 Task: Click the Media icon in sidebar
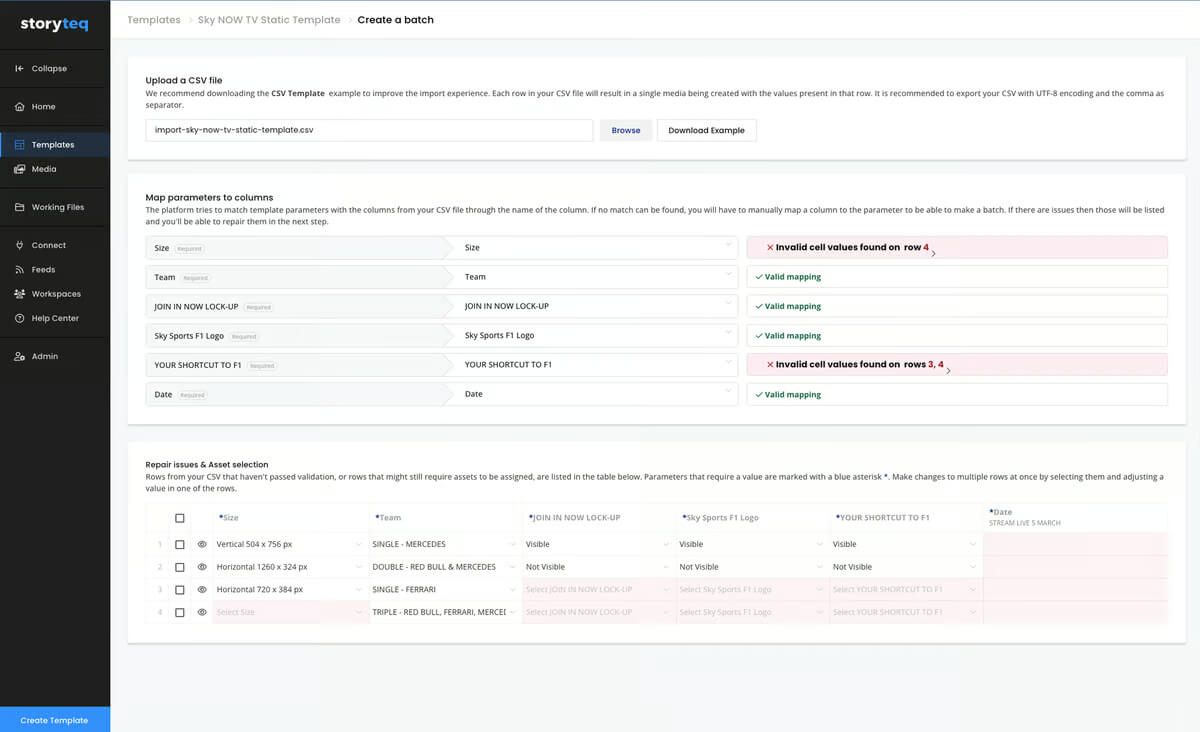point(20,169)
